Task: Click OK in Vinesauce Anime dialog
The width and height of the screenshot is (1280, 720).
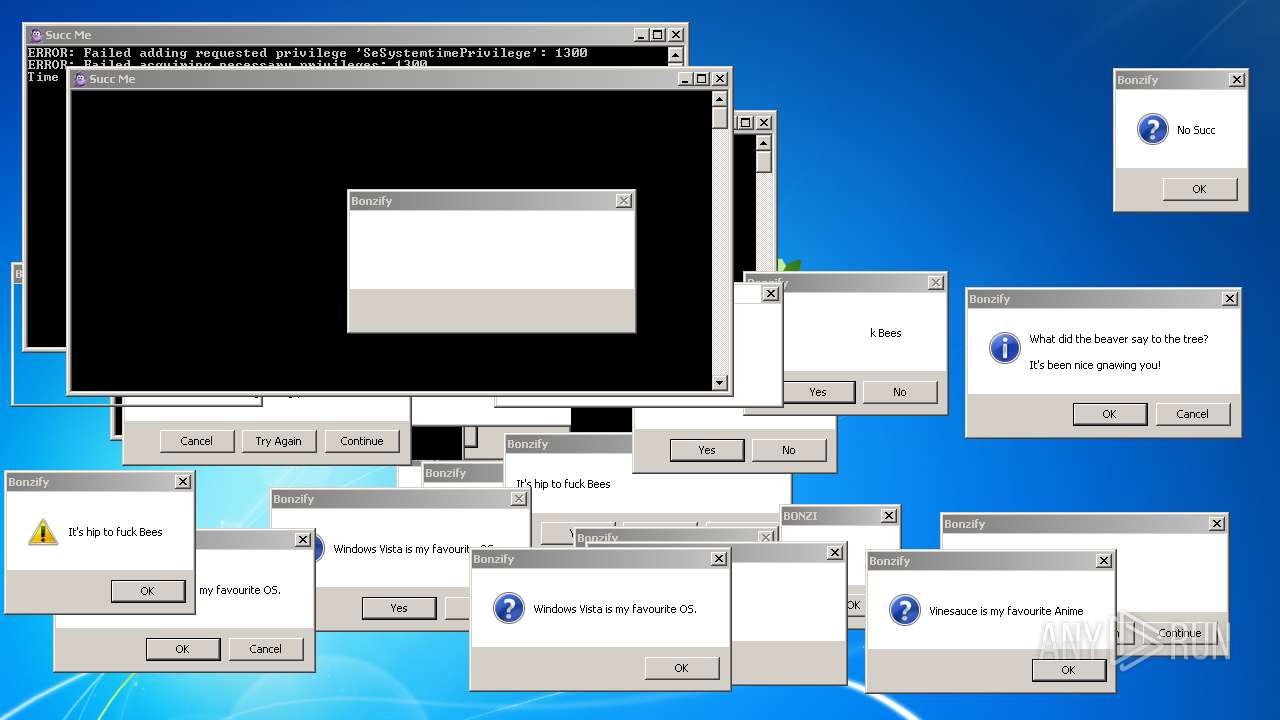Action: point(1068,670)
